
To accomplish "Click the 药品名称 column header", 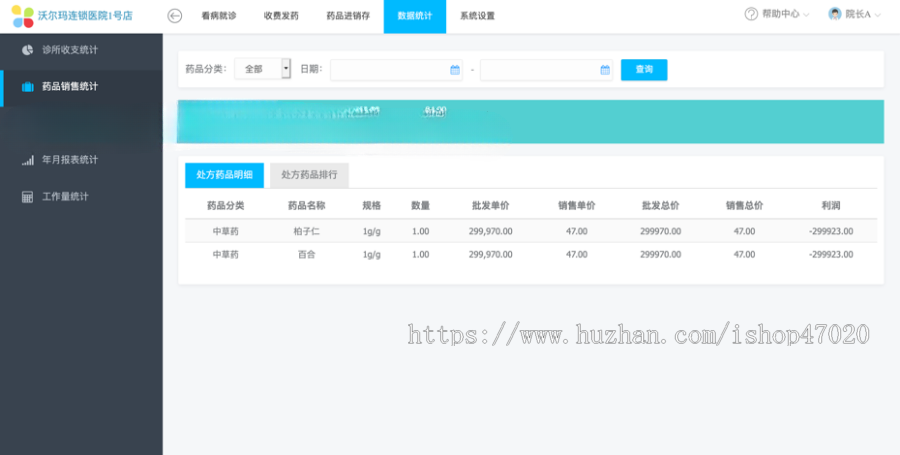I will point(307,205).
